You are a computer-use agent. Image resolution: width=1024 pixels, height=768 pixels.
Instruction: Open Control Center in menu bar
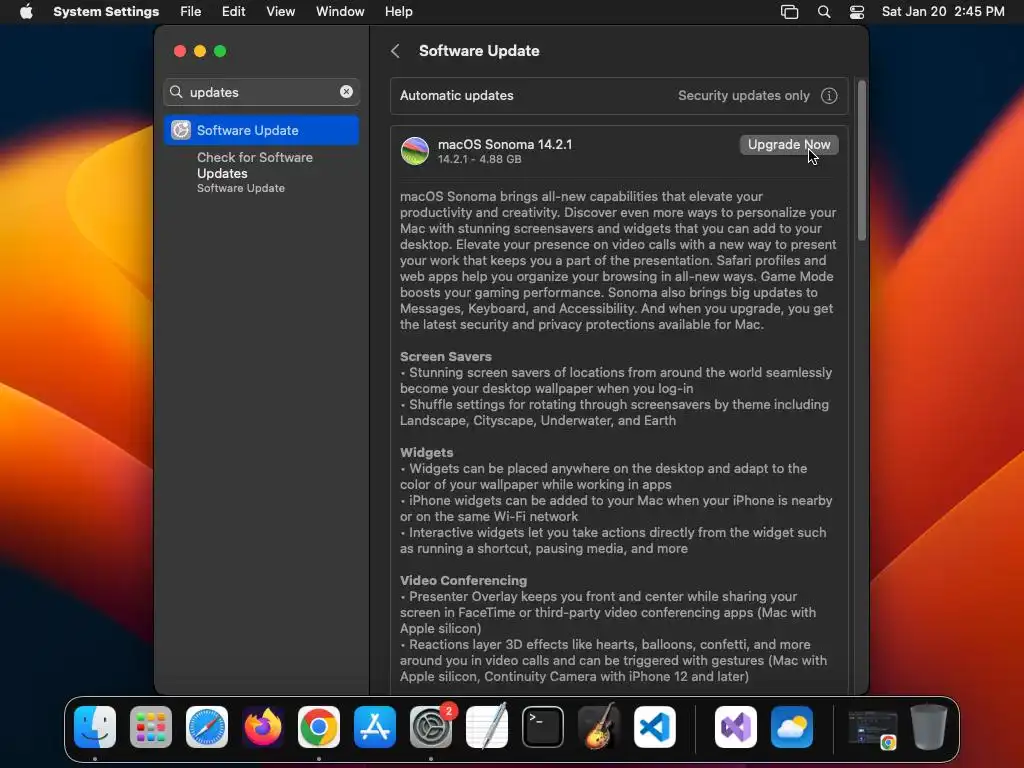point(856,12)
